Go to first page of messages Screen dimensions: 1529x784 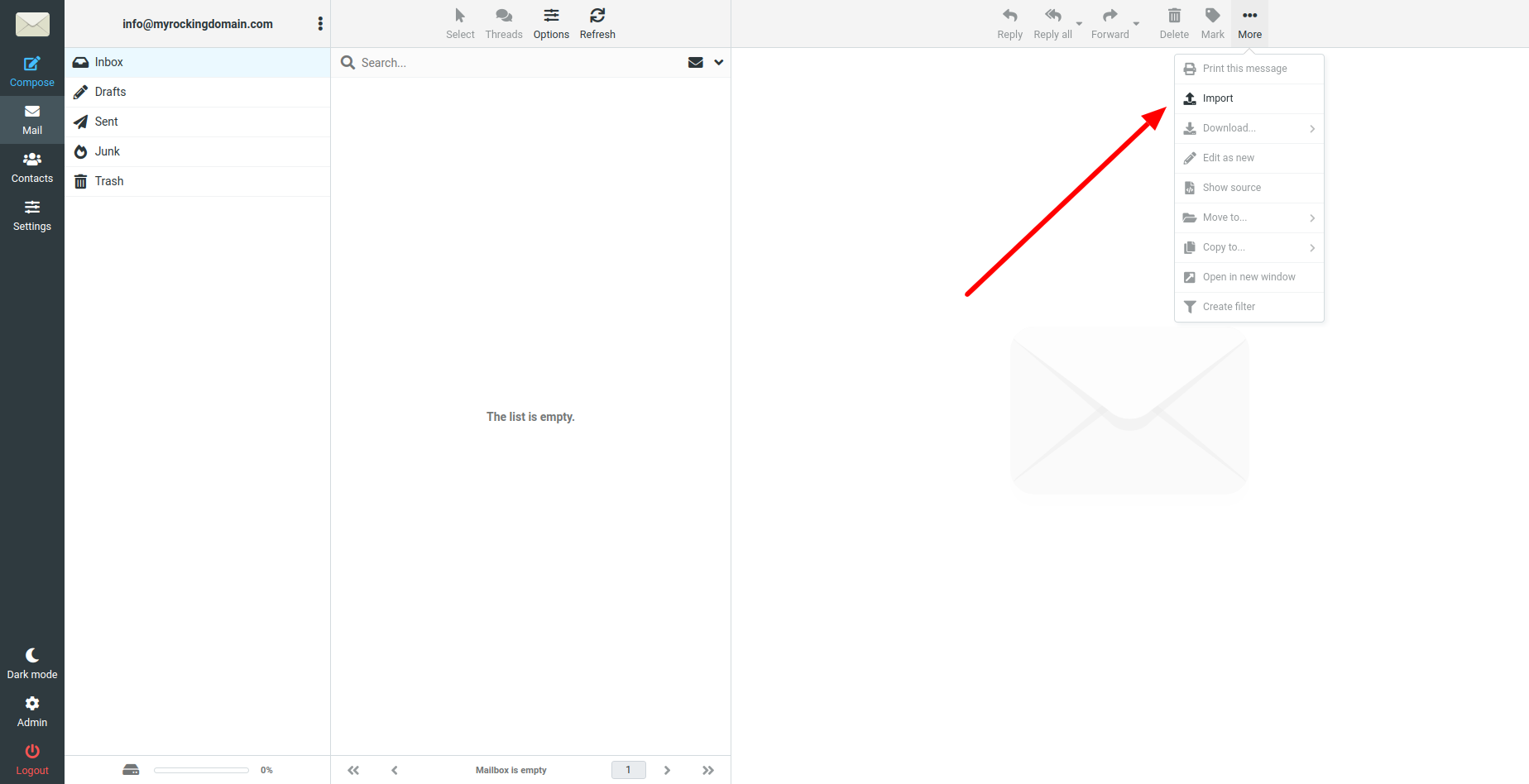353,770
